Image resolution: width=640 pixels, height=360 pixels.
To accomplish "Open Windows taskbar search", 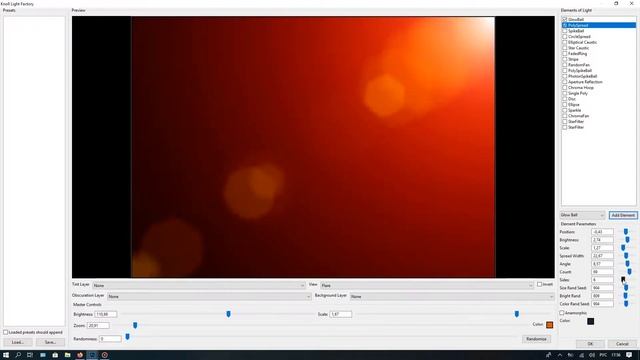I will (x=18, y=355).
